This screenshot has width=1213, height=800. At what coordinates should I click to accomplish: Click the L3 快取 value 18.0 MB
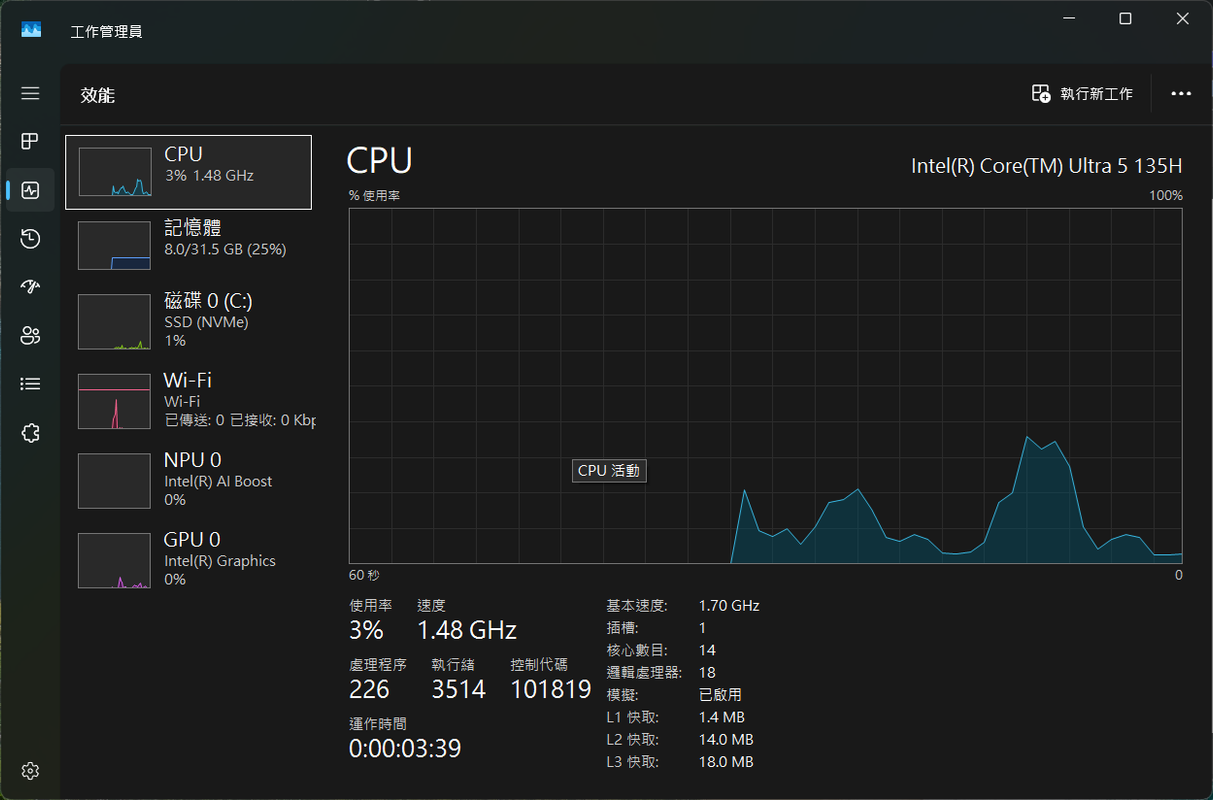(x=726, y=762)
